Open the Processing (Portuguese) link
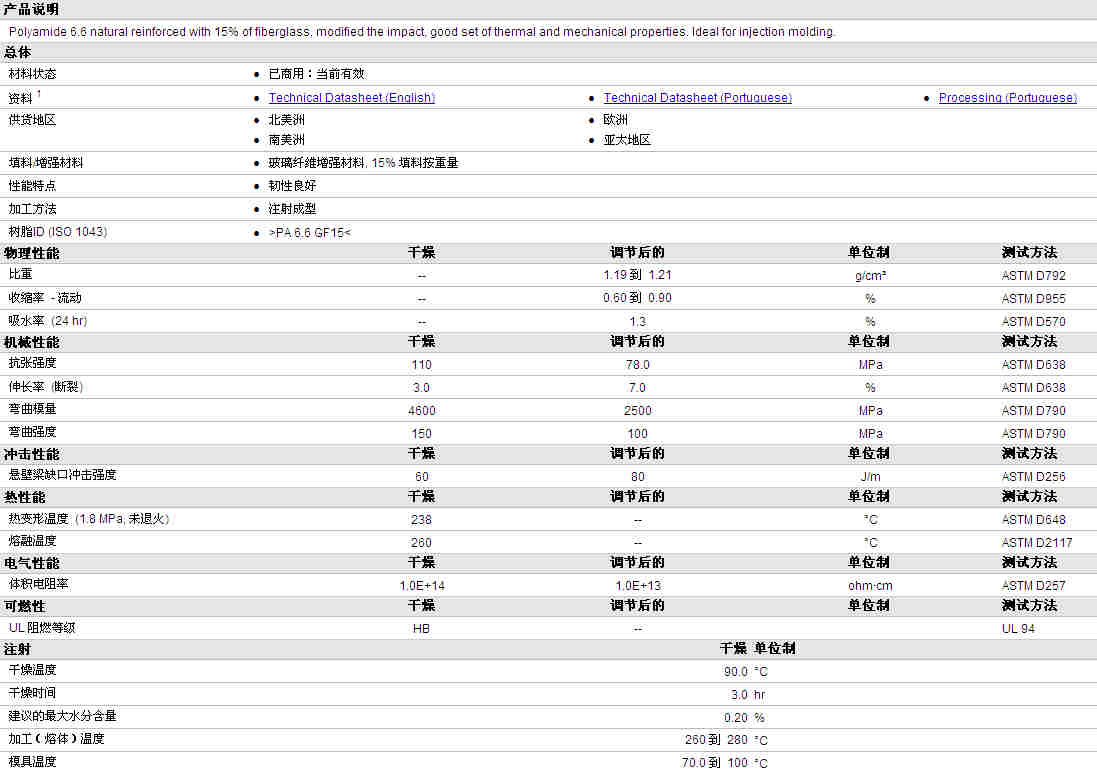 [1007, 98]
